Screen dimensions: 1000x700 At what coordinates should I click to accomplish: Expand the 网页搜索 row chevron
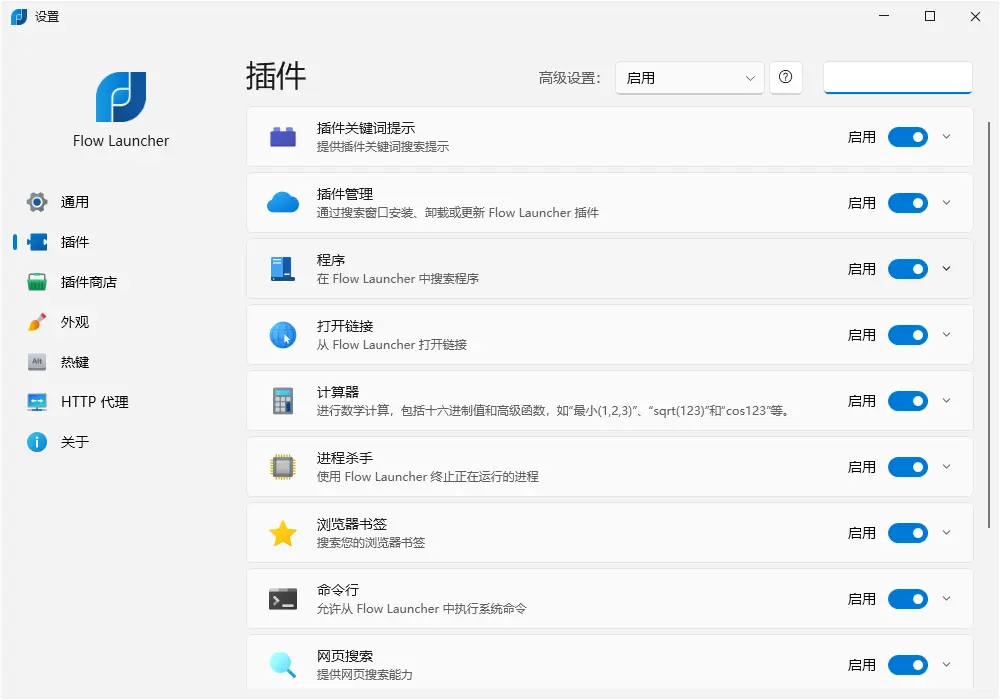click(946, 664)
